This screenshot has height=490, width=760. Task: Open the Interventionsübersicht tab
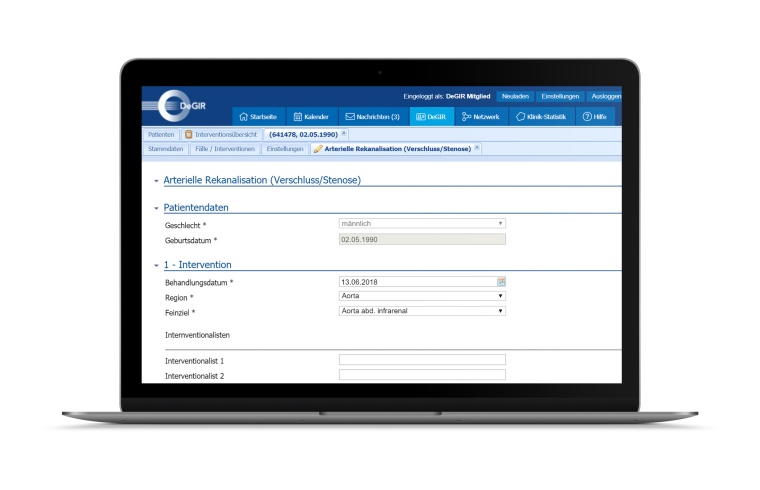(x=221, y=133)
